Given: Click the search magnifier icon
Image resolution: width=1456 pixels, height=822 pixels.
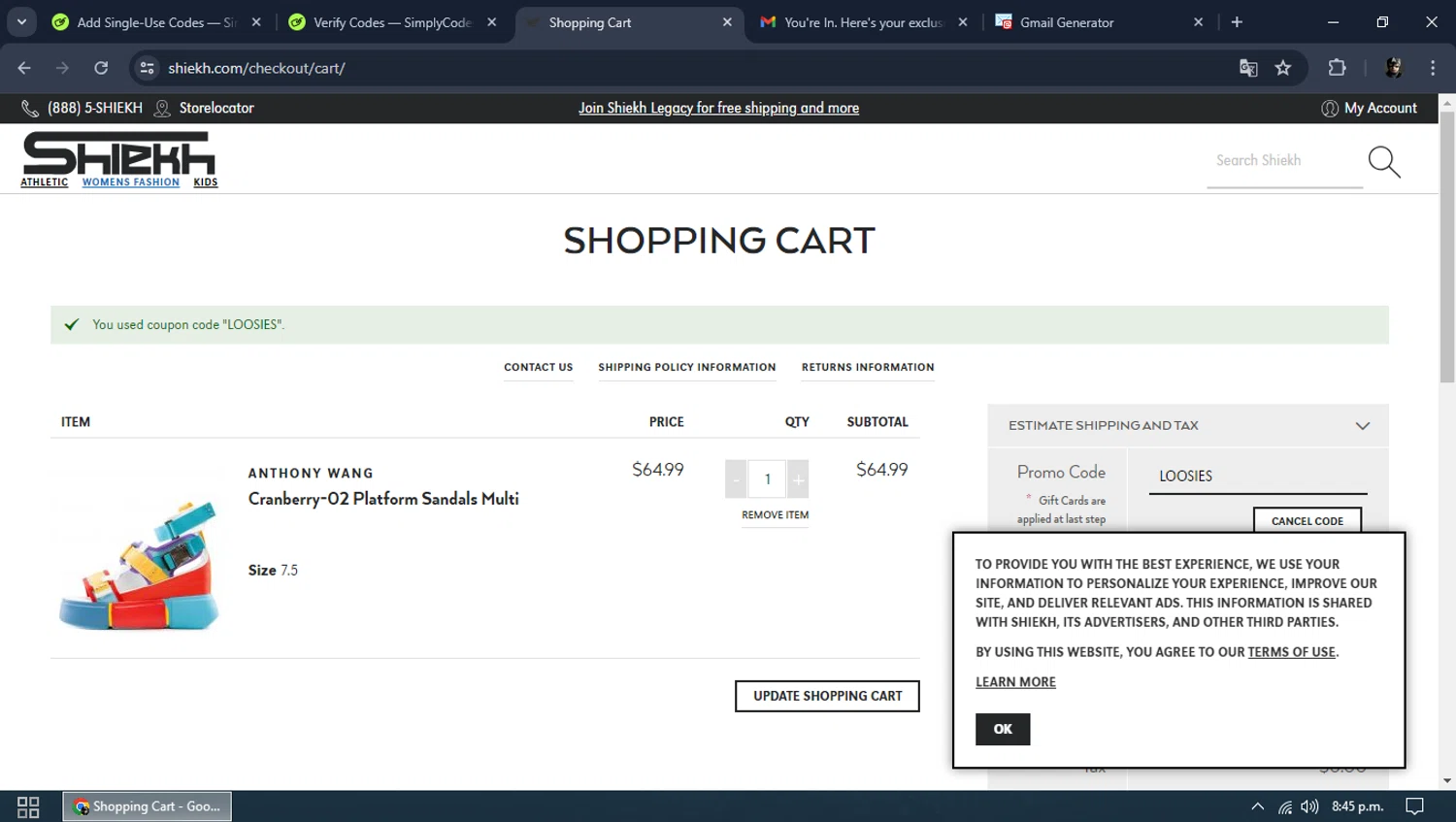Looking at the screenshot, I should [x=1384, y=162].
